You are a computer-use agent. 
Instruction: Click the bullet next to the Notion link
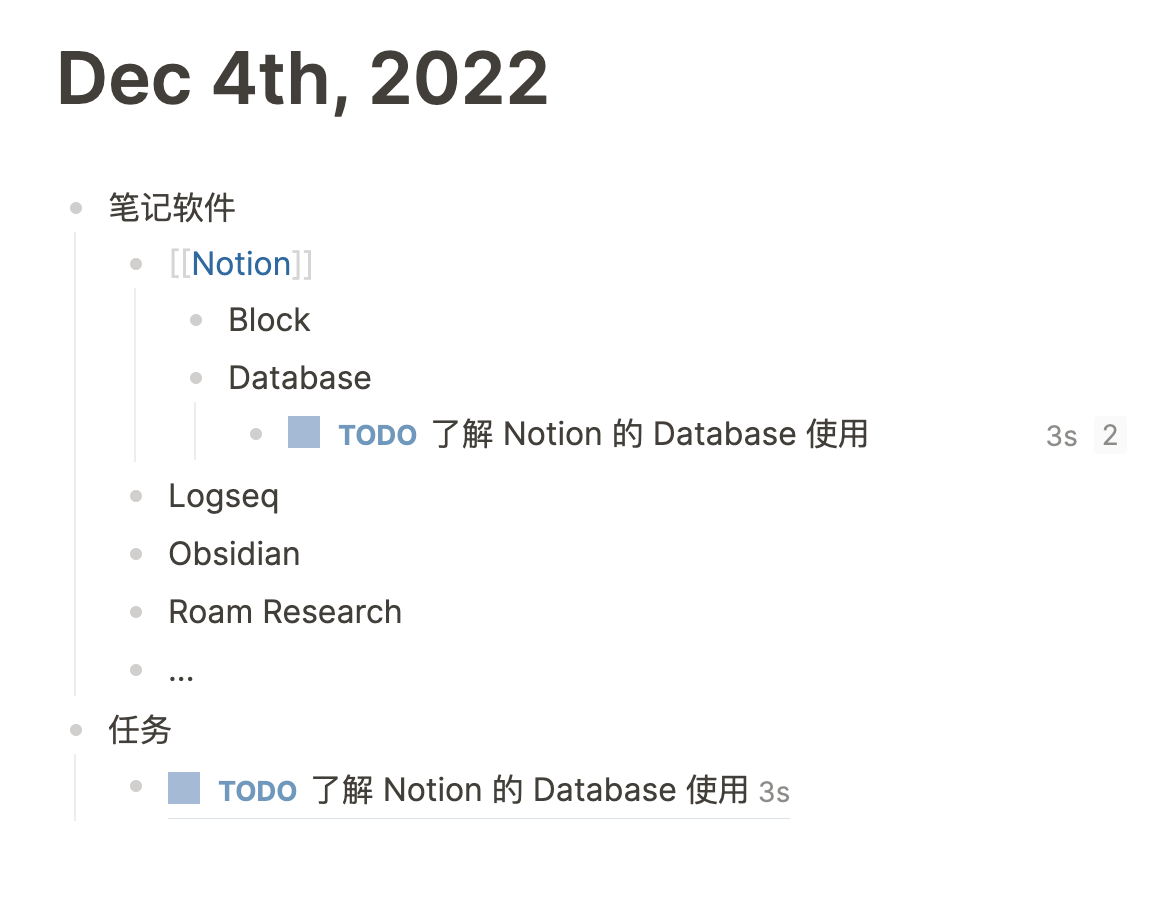click(x=136, y=264)
